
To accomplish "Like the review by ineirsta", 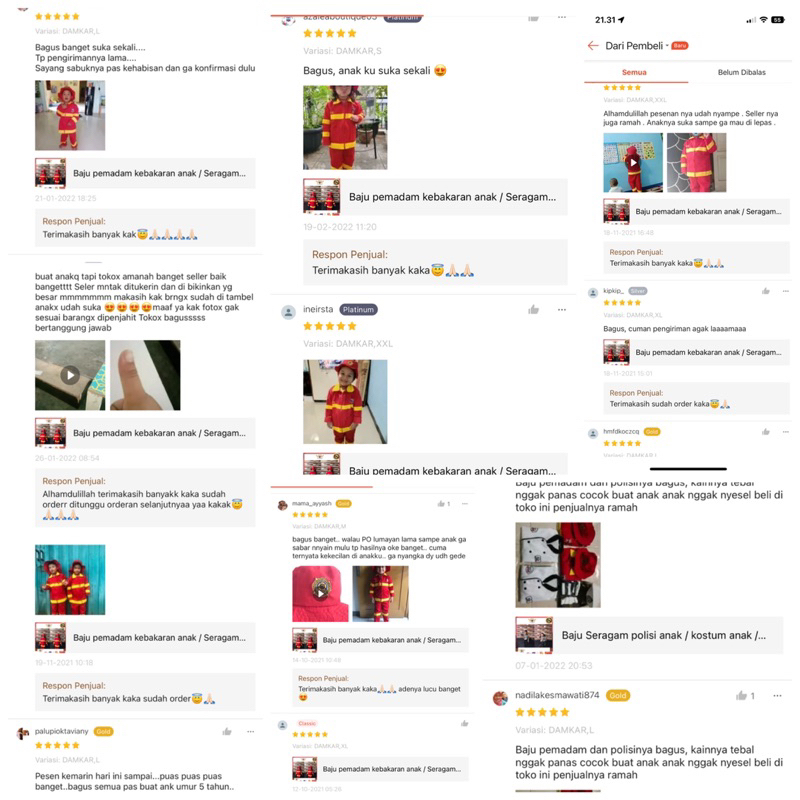I will point(533,309).
